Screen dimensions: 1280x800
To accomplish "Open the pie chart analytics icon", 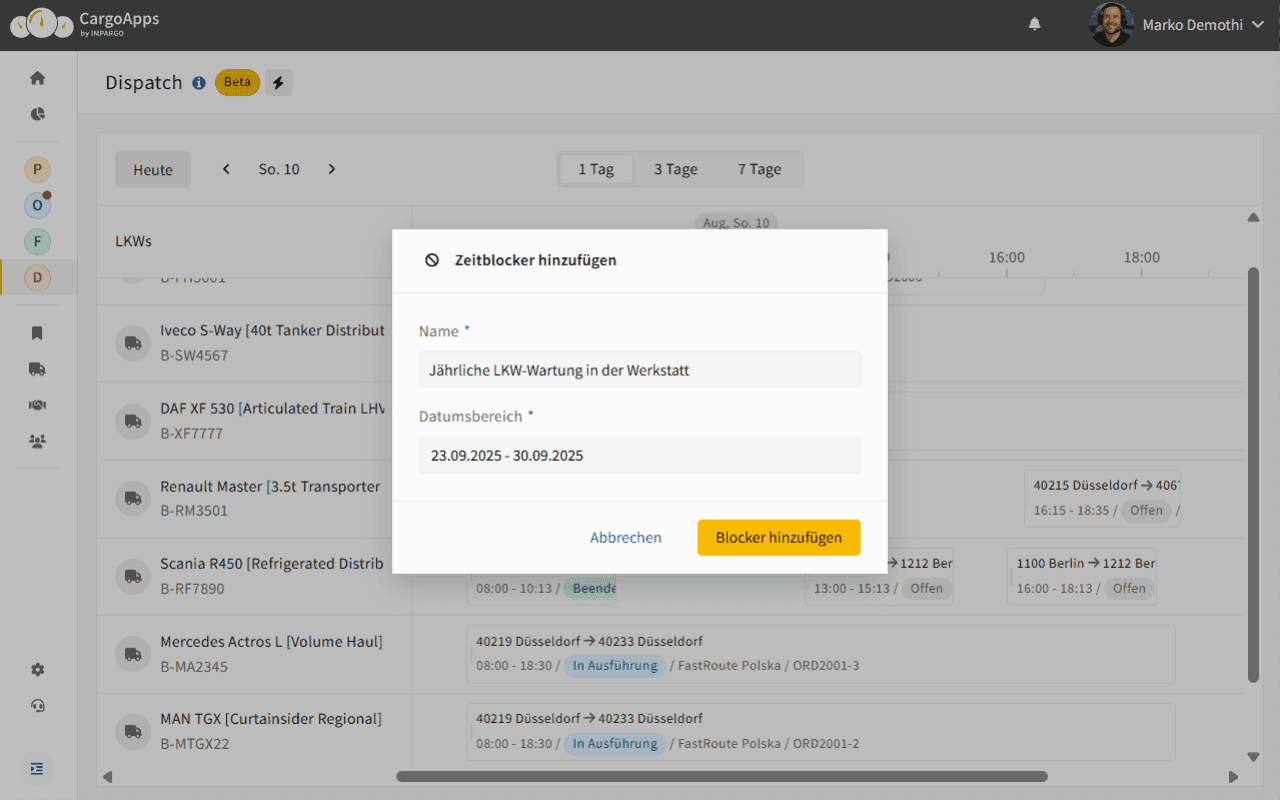I will (x=38, y=114).
